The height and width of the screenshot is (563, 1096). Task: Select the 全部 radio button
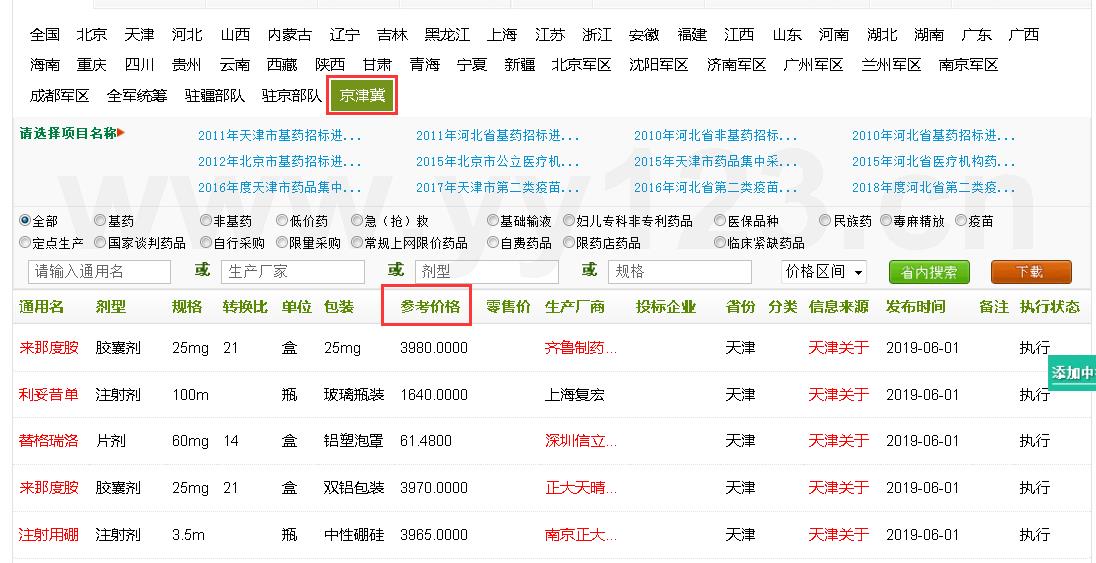pos(25,221)
